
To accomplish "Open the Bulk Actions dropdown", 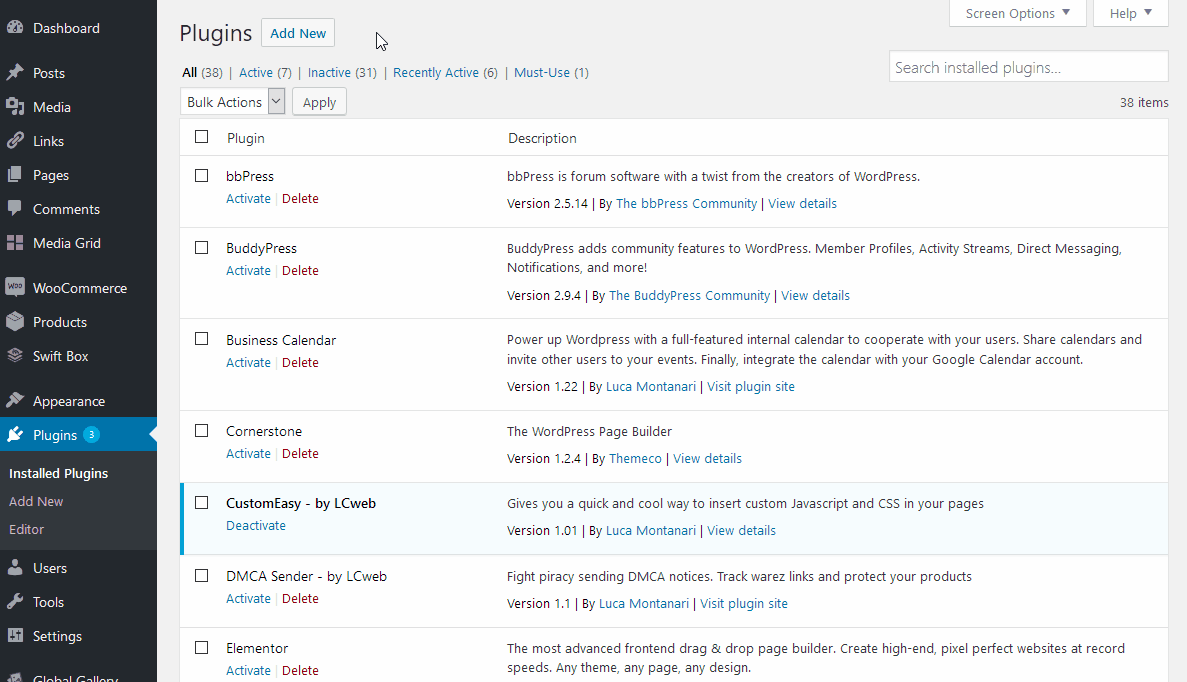I will 232,101.
